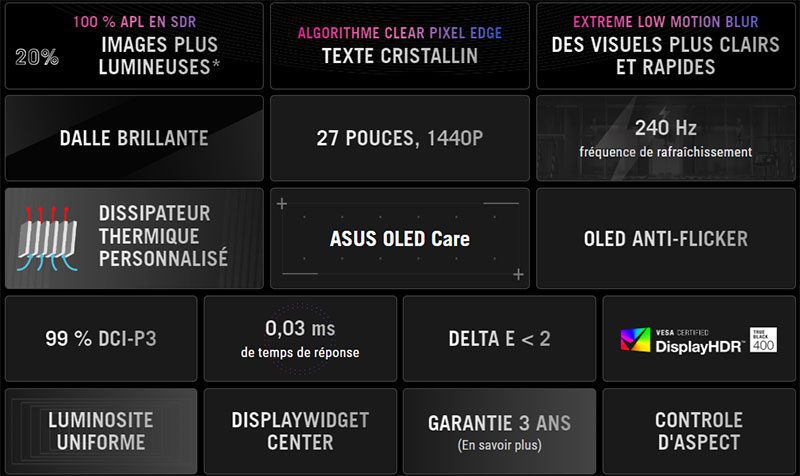Click the True Black 400 badge
The image size is (800, 476).
[x=763, y=340]
